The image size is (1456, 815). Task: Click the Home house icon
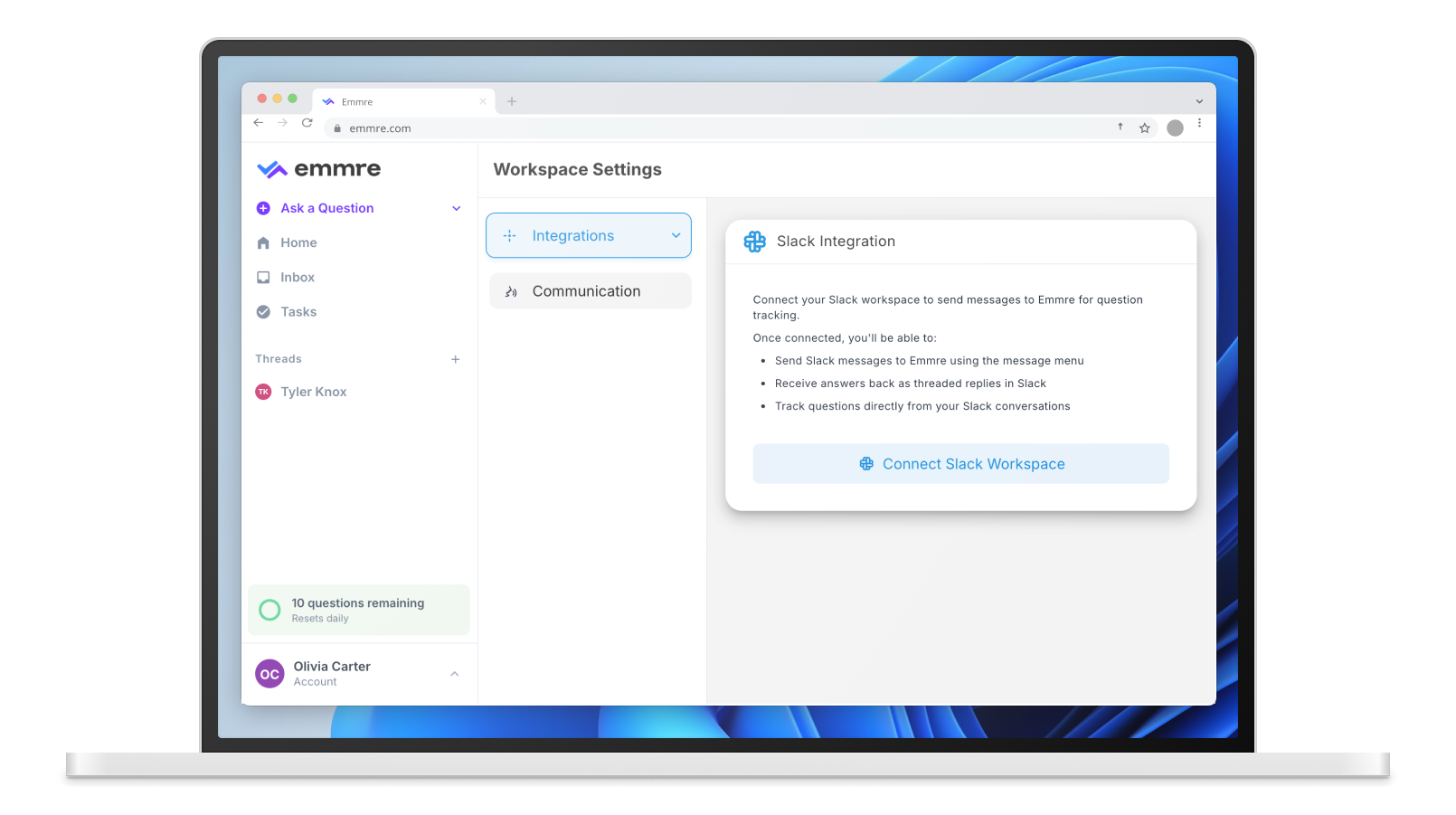pyautogui.click(x=263, y=242)
